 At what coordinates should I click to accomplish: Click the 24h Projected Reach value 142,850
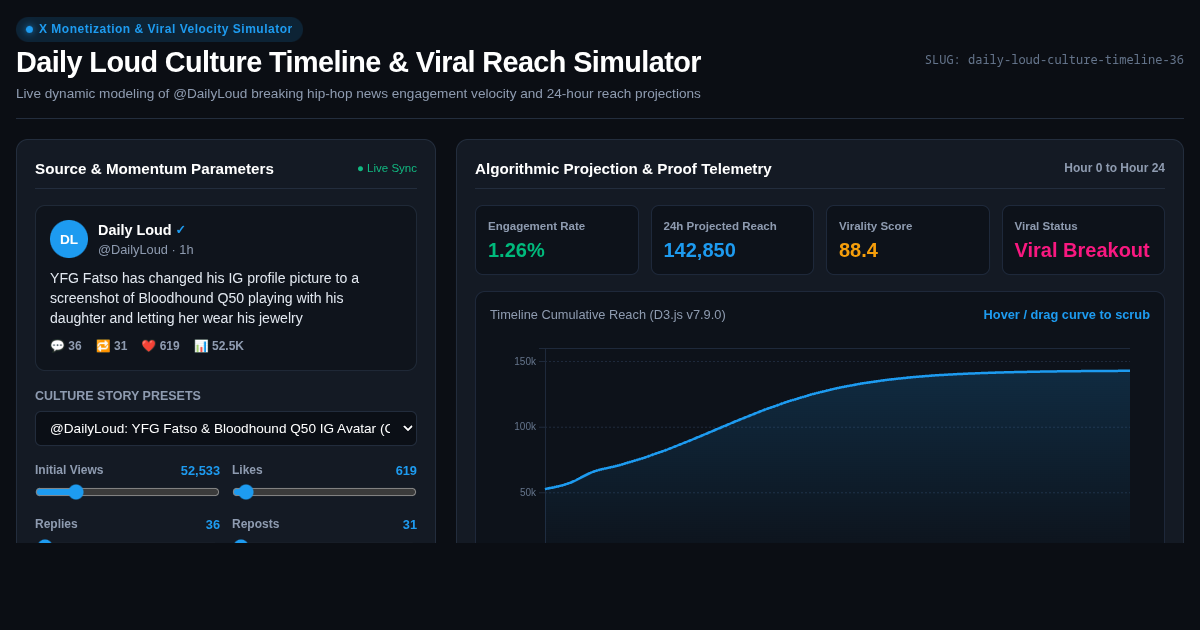coord(699,250)
